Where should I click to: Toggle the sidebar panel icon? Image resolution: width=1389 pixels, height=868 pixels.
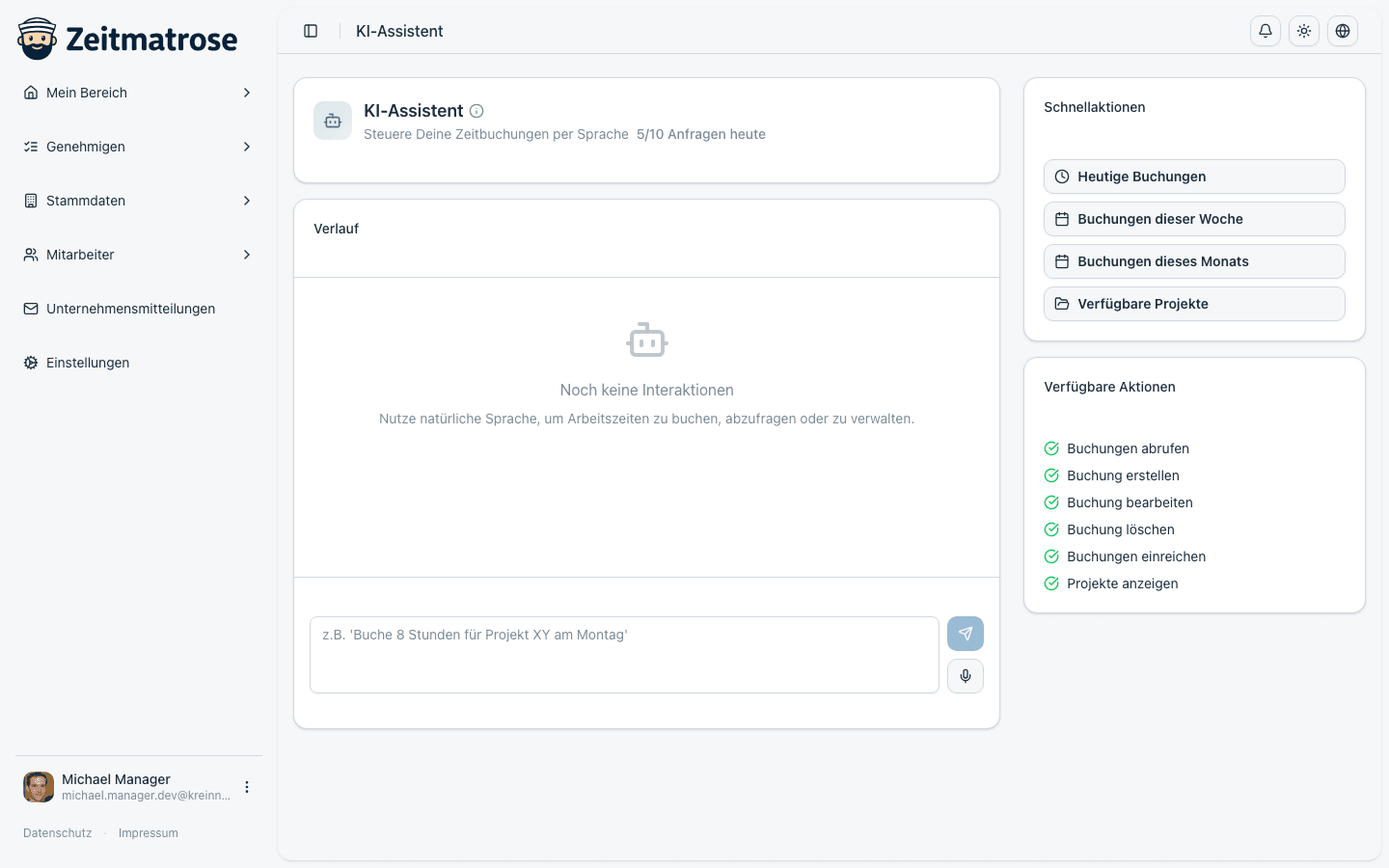click(x=311, y=31)
